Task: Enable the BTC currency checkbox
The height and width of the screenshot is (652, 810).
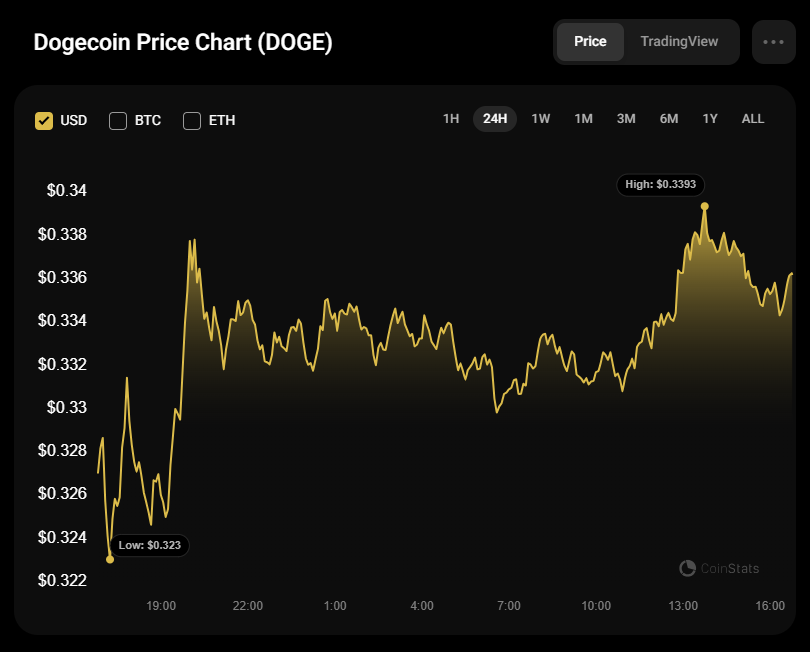Action: (x=118, y=121)
